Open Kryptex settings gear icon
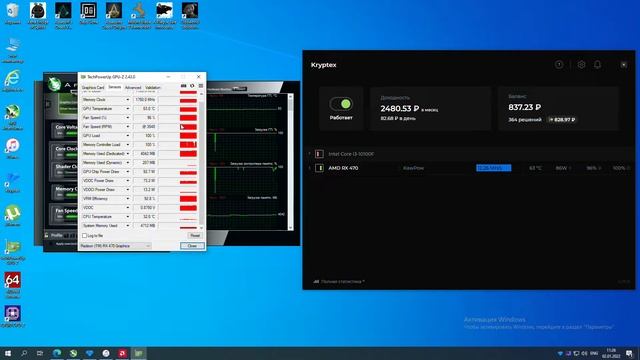This screenshot has width=640, height=360. [581, 64]
